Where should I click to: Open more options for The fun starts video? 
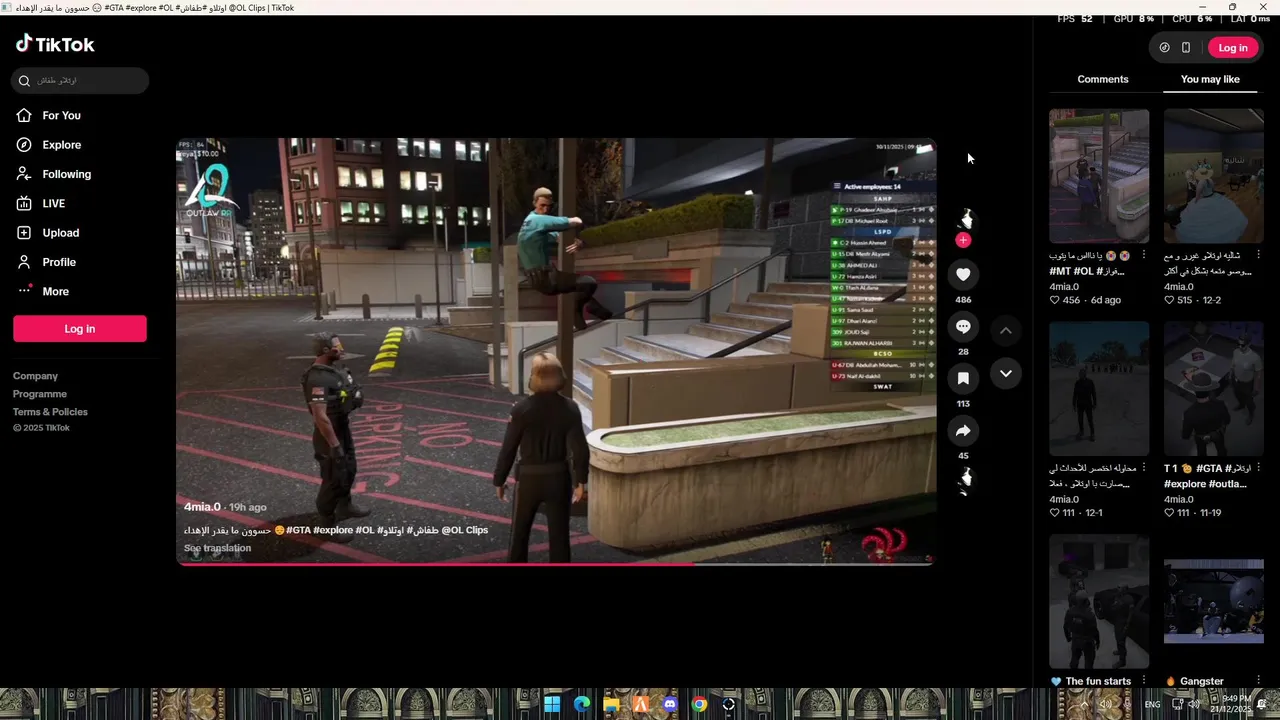(1144, 681)
